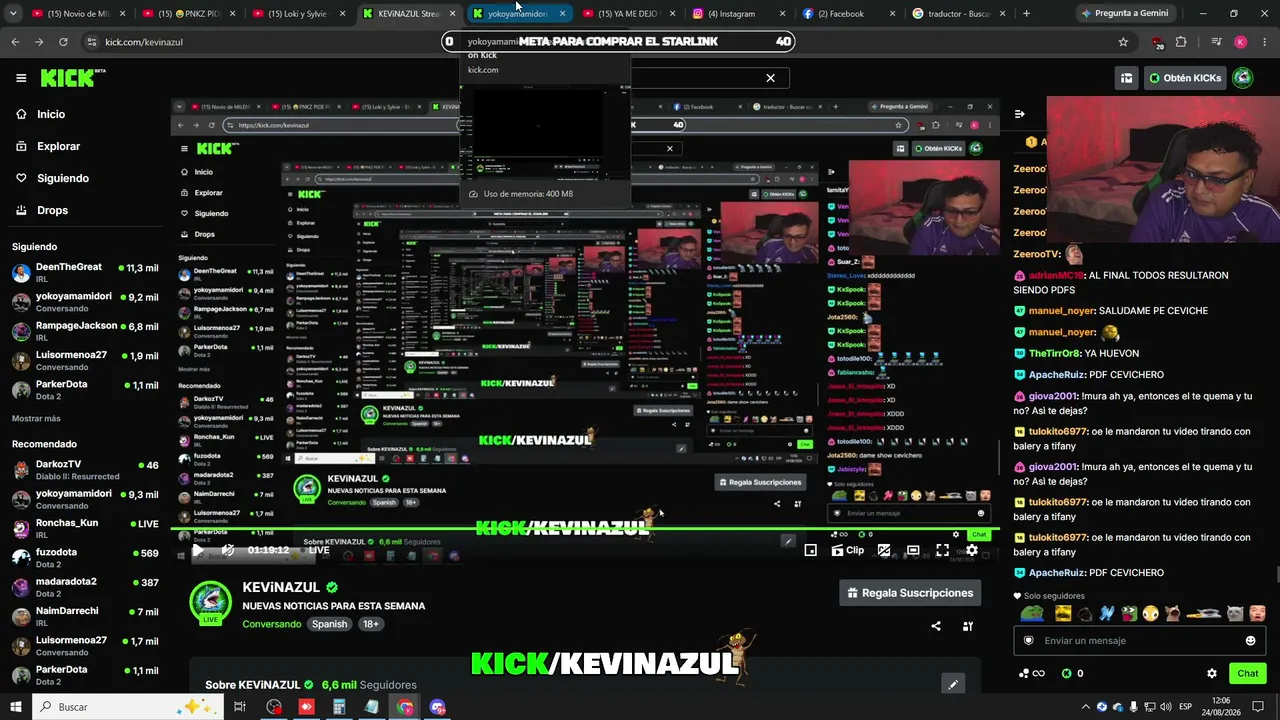
Task: Open the emoji picker in chat
Action: point(1250,641)
